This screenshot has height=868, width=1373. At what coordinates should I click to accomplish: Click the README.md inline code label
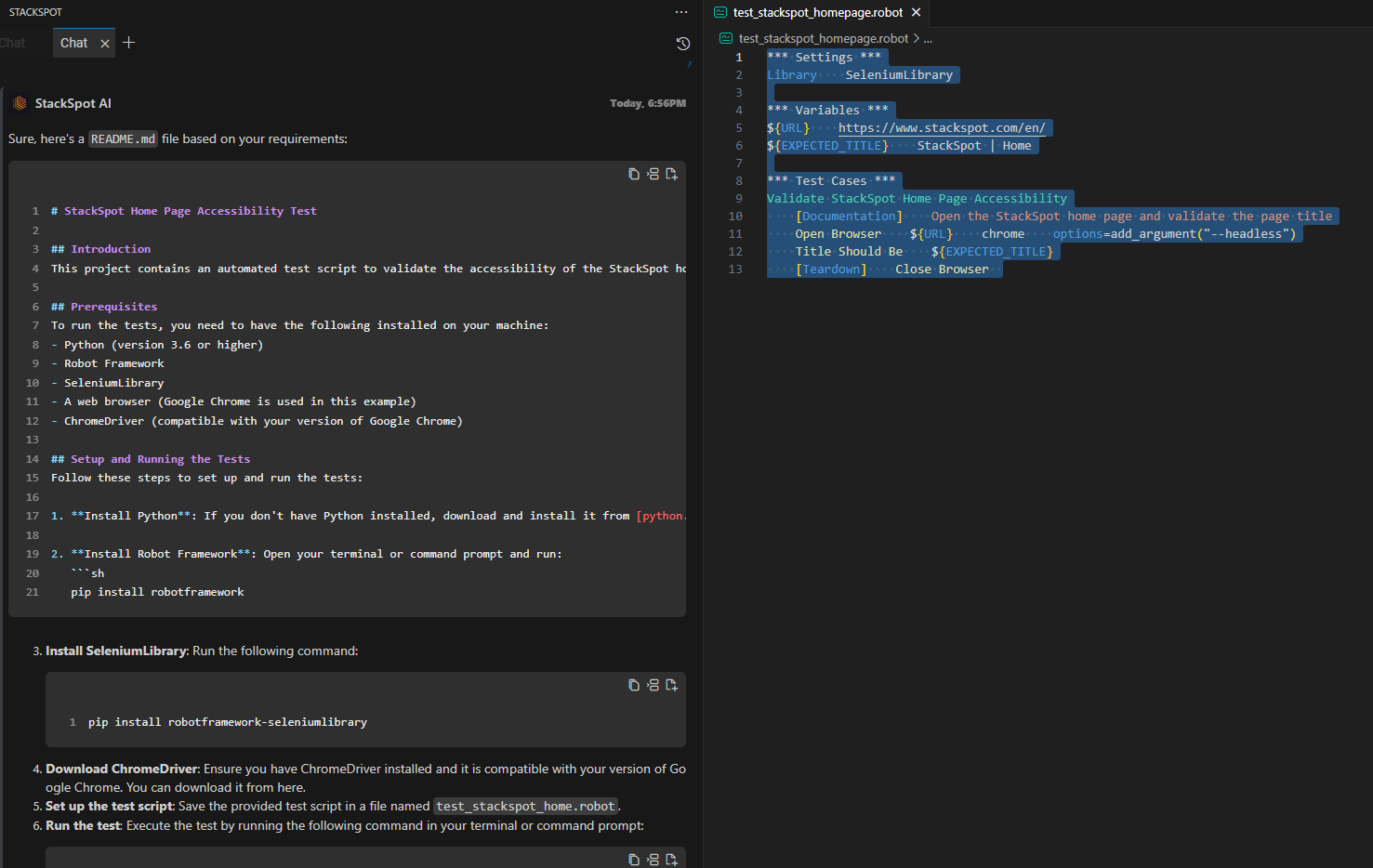pos(123,139)
